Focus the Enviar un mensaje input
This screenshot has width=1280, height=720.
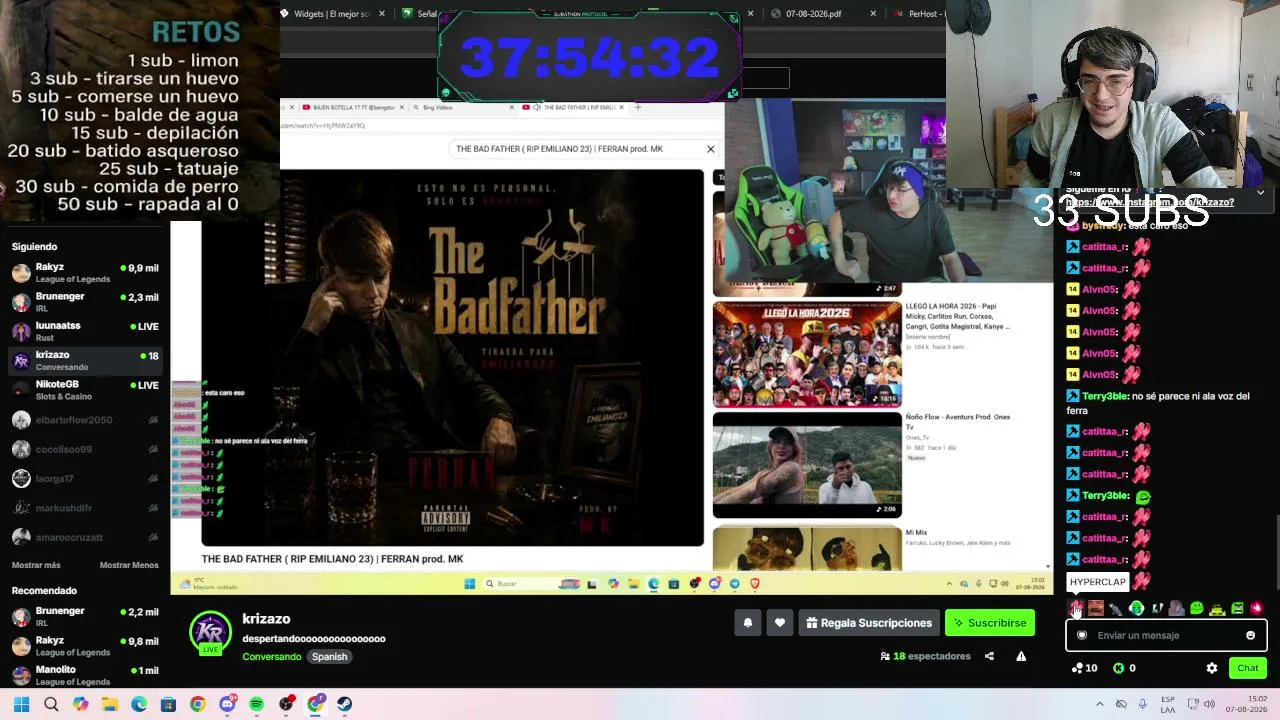[1166, 635]
